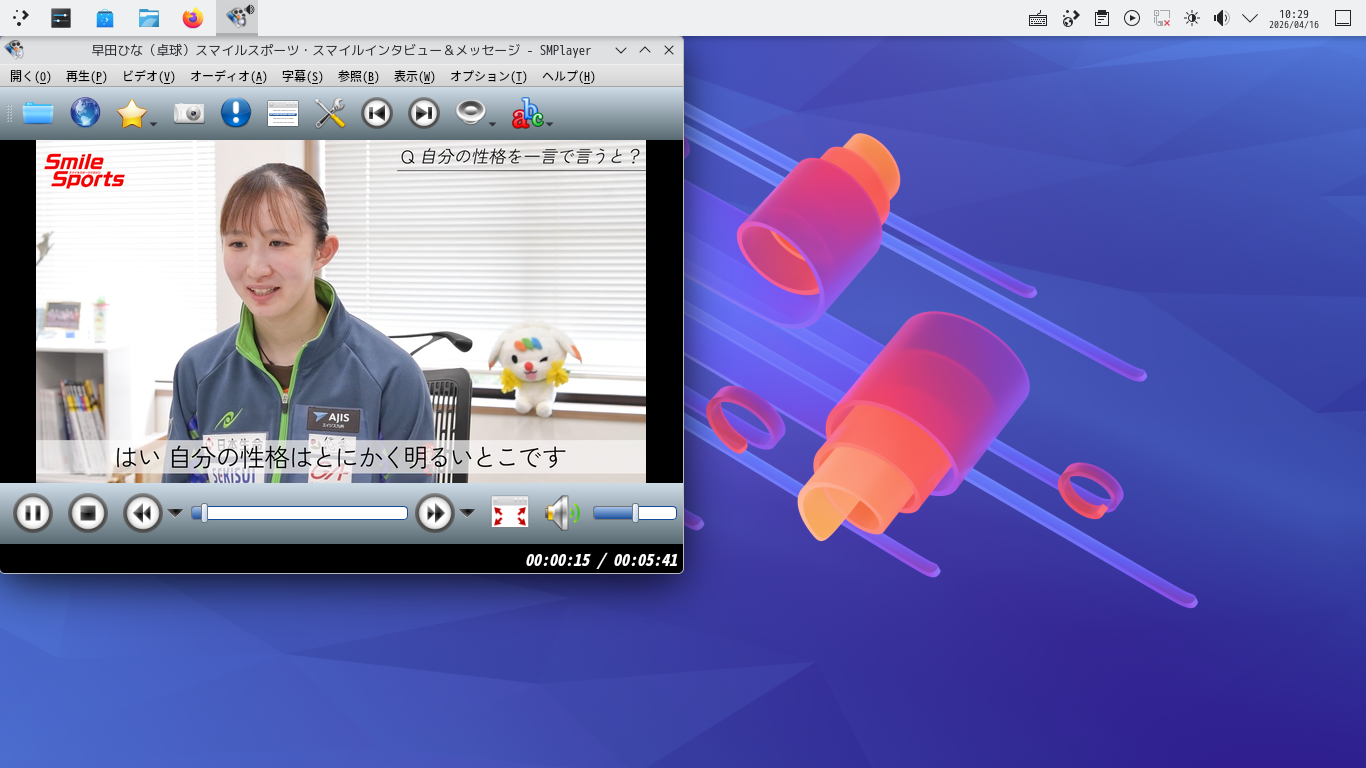This screenshot has height=768, width=1366.
Task: Open the 字幕(S) menu
Action: tap(302, 77)
